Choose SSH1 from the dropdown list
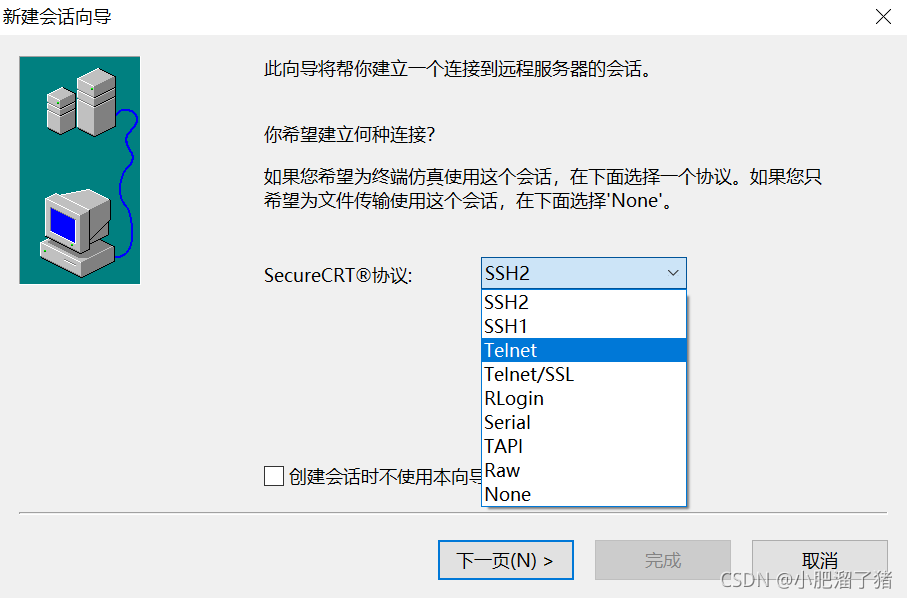Image resolution: width=907 pixels, height=598 pixels. pos(584,326)
